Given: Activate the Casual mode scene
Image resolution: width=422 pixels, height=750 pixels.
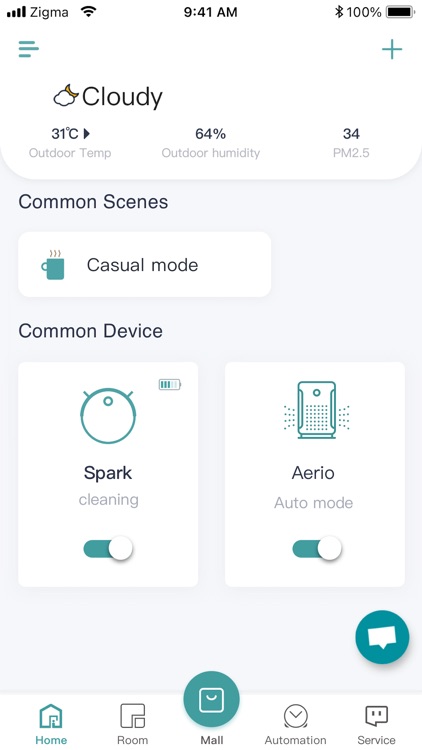Looking at the screenshot, I should tap(144, 265).
